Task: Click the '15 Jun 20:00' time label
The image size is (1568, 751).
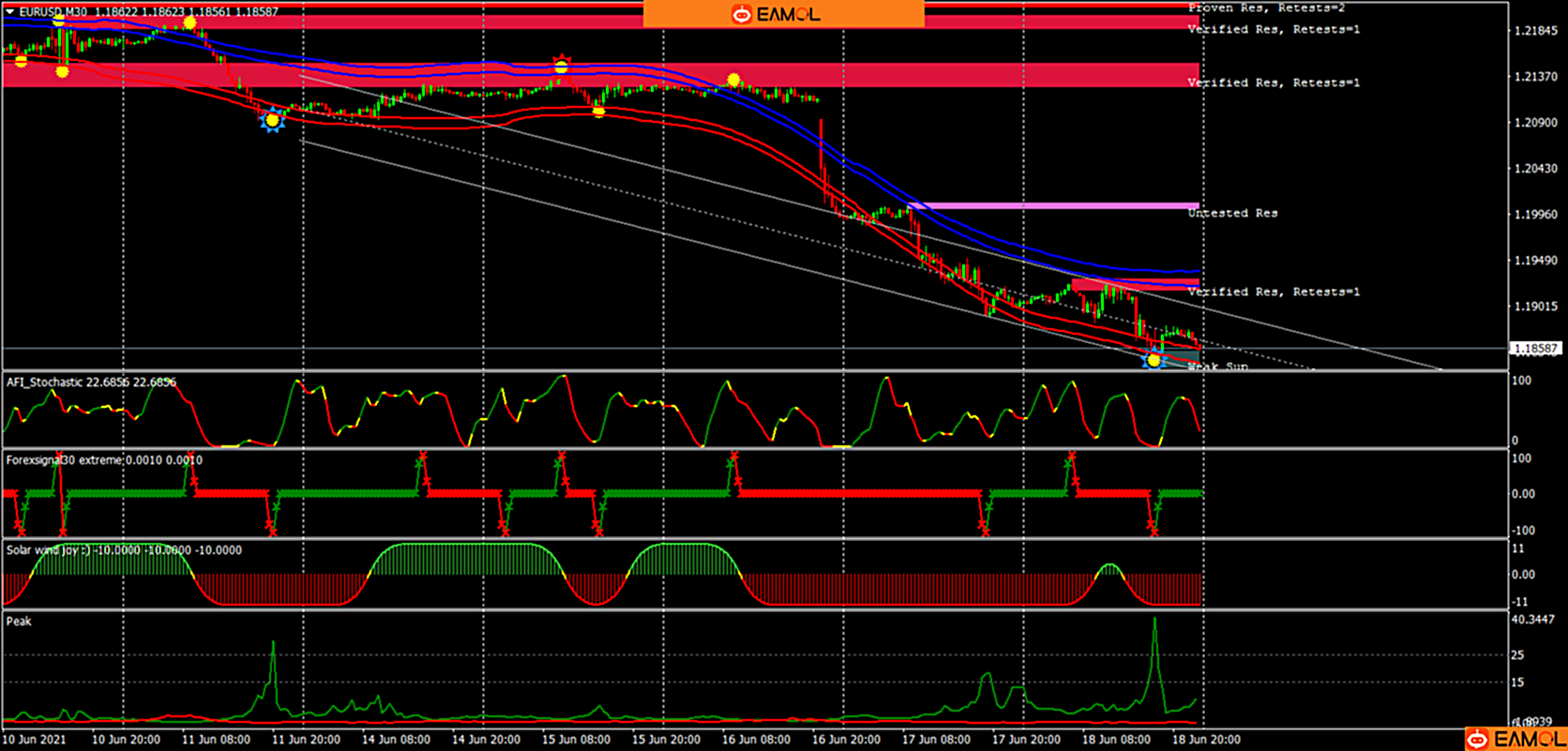Action: [666, 740]
